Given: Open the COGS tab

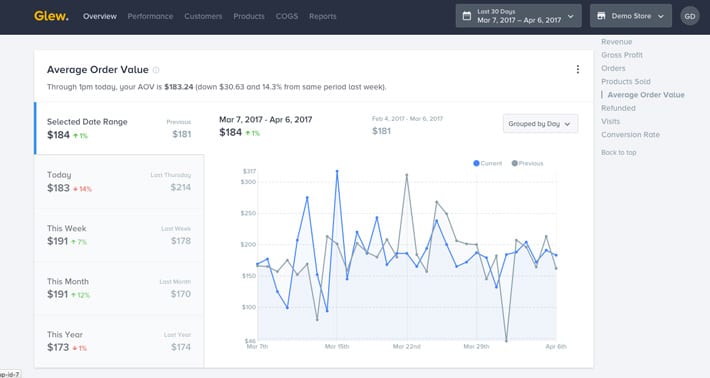Looking at the screenshot, I should (287, 16).
